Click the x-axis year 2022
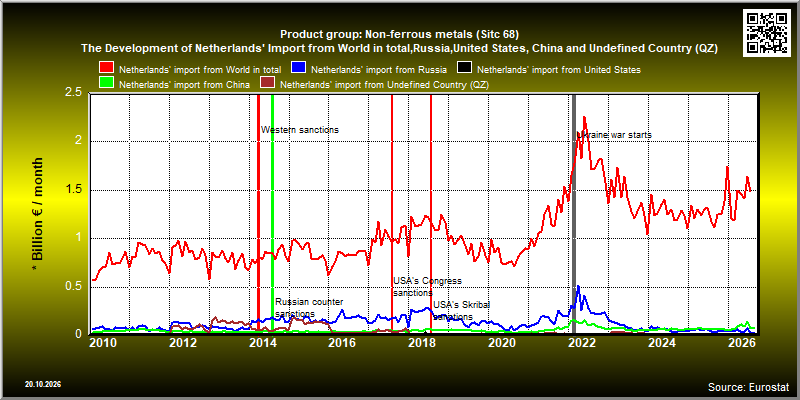Screen dimensions: 800x400 pos(582,343)
